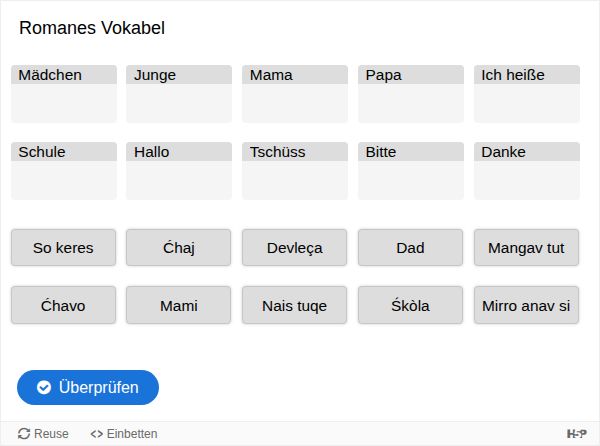
Task: Click the H5P logo icon
Action: tap(577, 434)
